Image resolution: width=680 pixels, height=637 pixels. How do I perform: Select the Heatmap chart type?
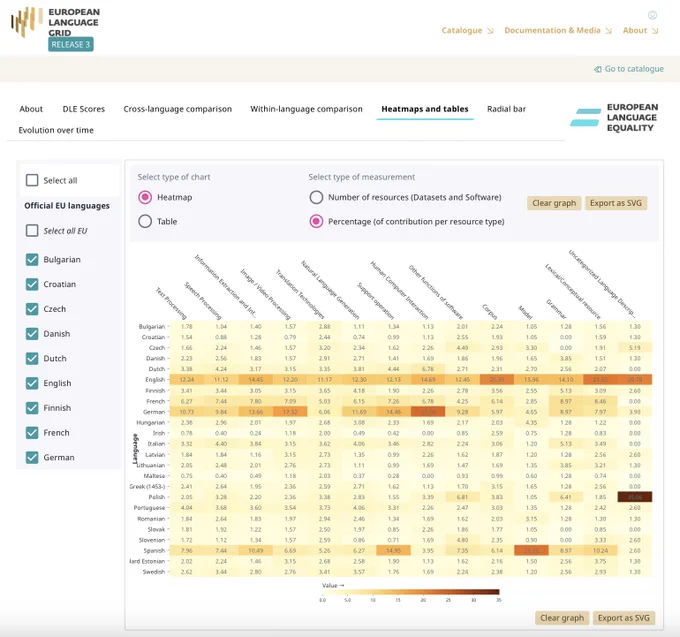145,197
